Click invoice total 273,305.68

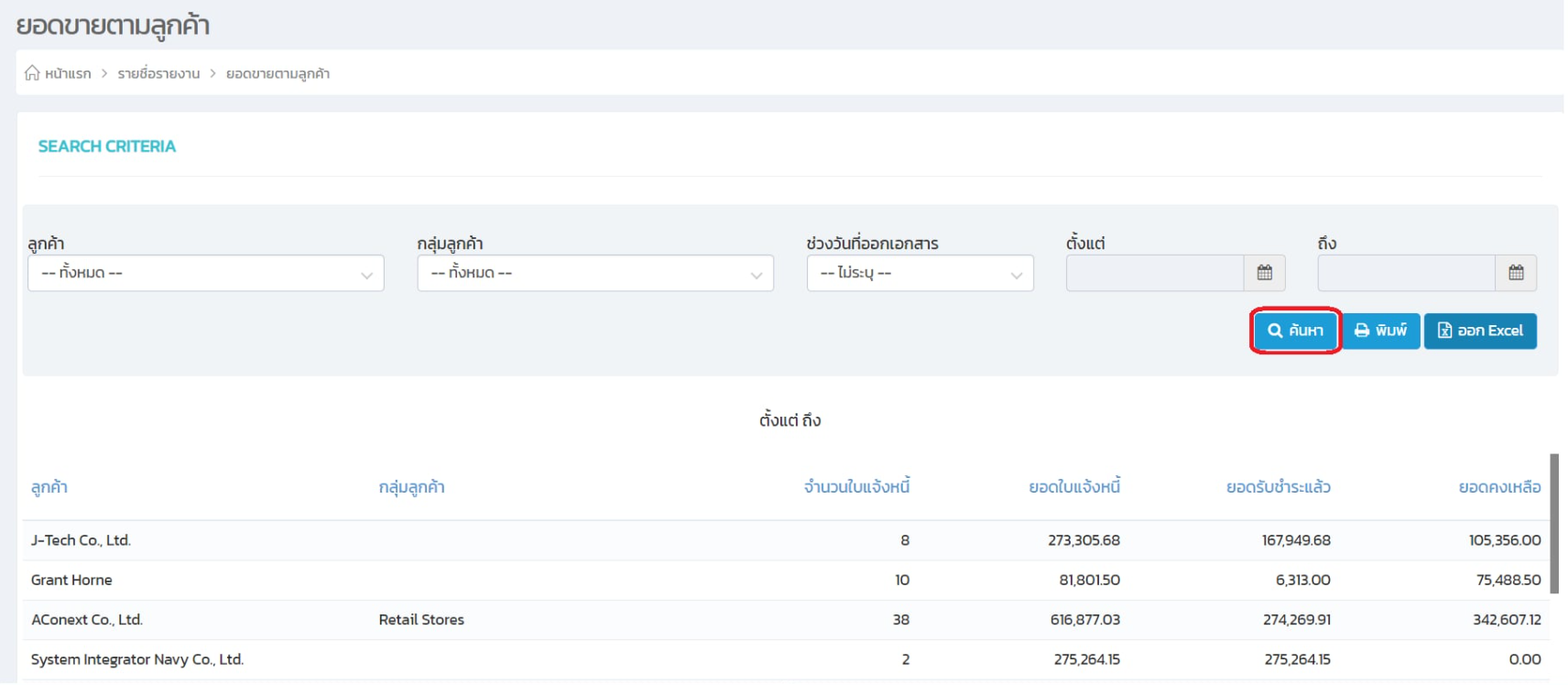pos(1083,540)
